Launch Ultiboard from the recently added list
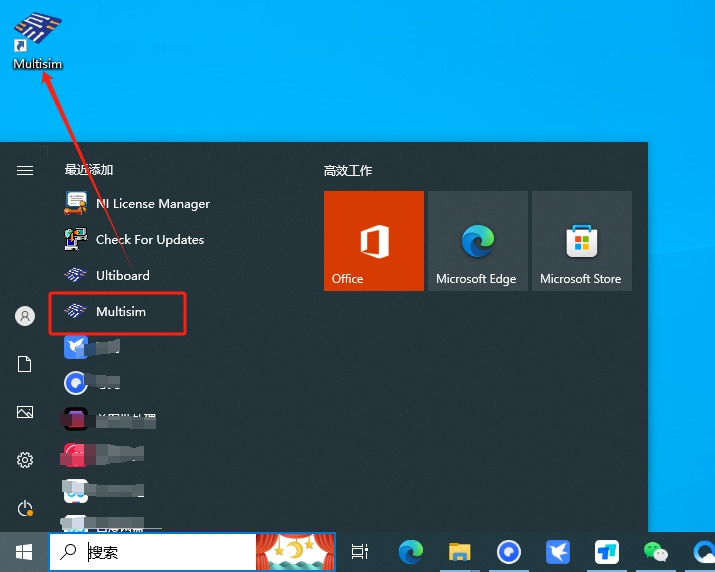 coord(122,276)
